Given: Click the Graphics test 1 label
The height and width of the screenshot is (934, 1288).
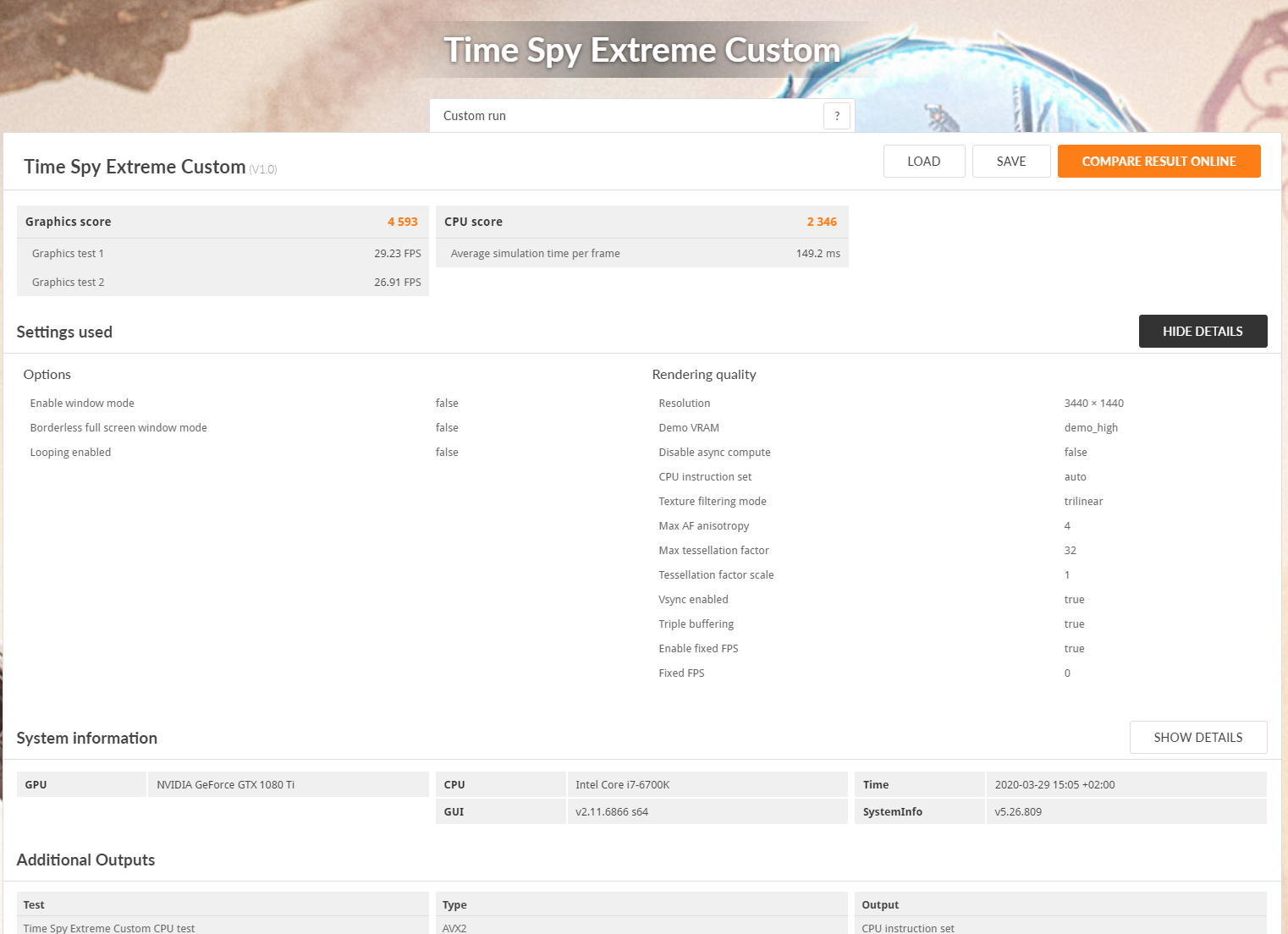Looking at the screenshot, I should pos(68,254).
